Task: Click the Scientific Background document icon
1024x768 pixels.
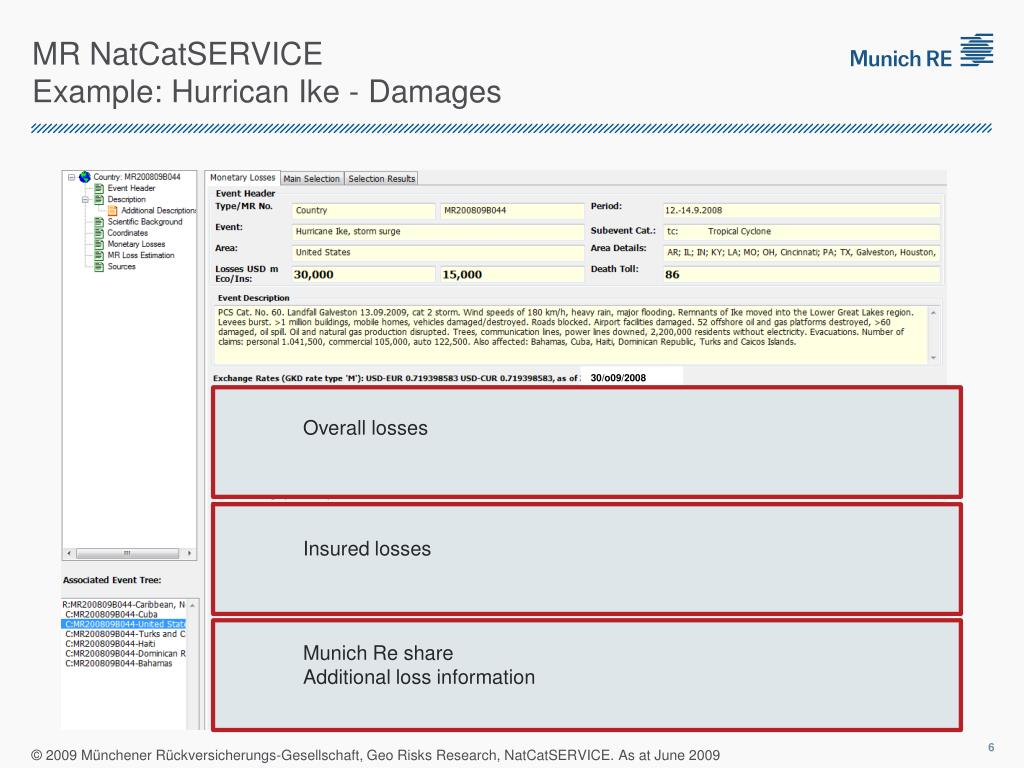Action: (x=99, y=221)
